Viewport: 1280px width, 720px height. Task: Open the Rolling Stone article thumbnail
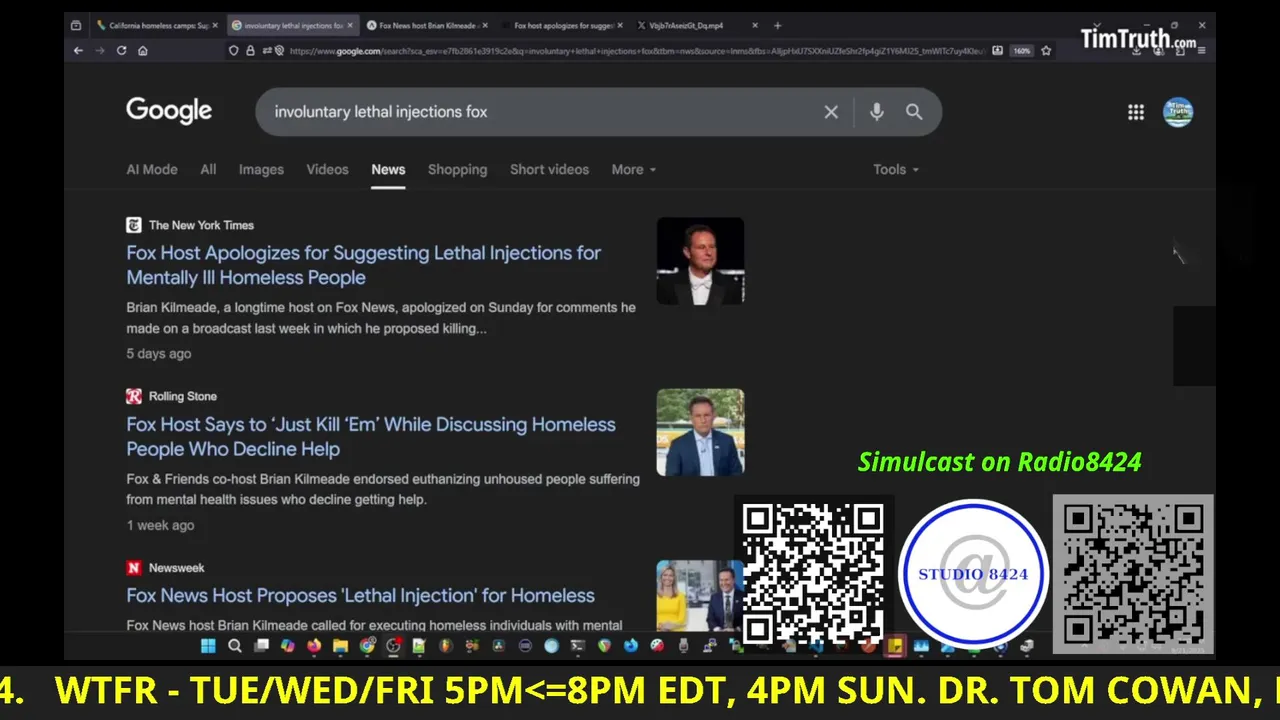700,432
